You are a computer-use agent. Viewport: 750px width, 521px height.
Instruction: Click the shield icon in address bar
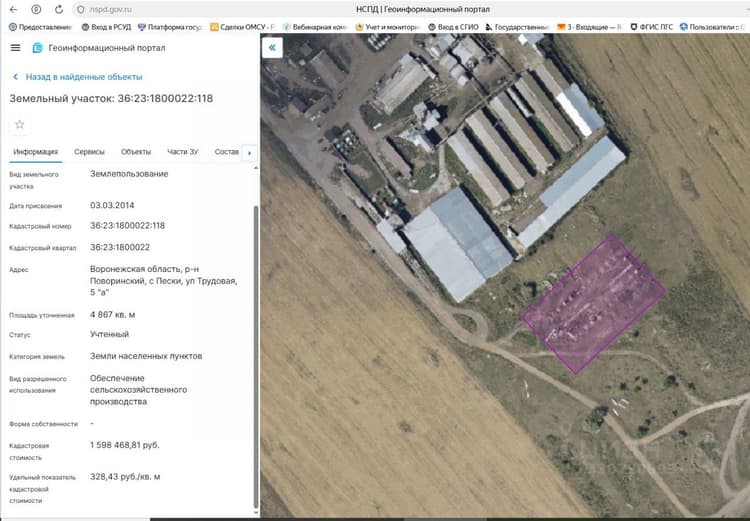80,10
